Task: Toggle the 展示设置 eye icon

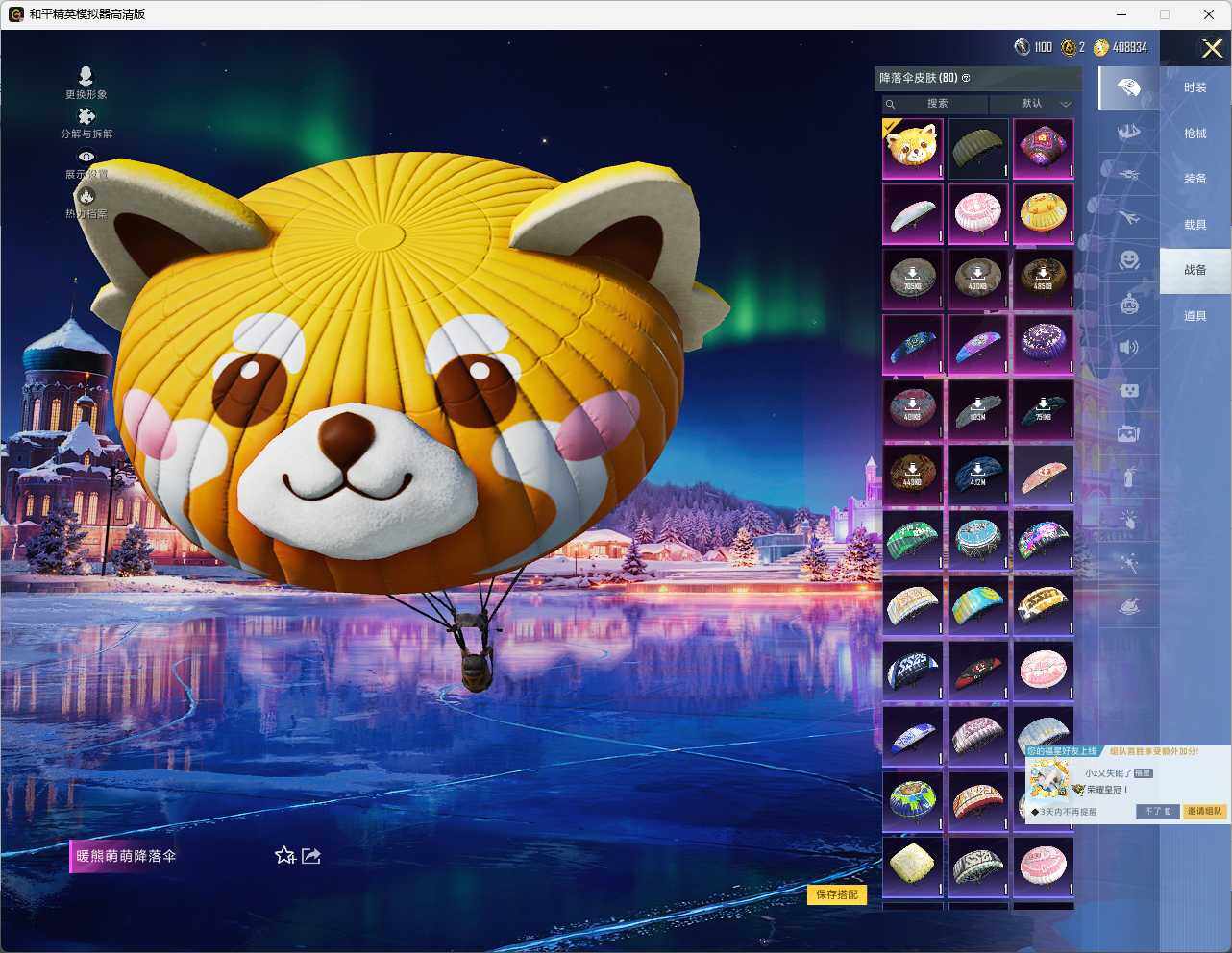Action: 86,157
